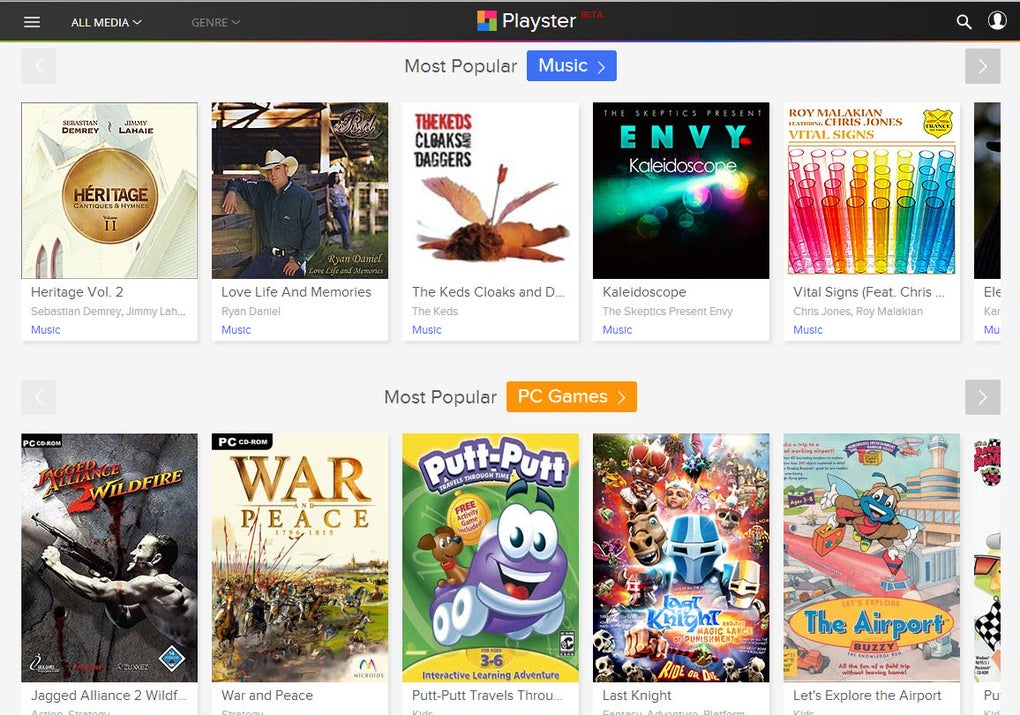Viewport: 1020px width, 715px height.
Task: Open Jagged Alliance 2 Wildfire game cover
Action: [x=109, y=558]
